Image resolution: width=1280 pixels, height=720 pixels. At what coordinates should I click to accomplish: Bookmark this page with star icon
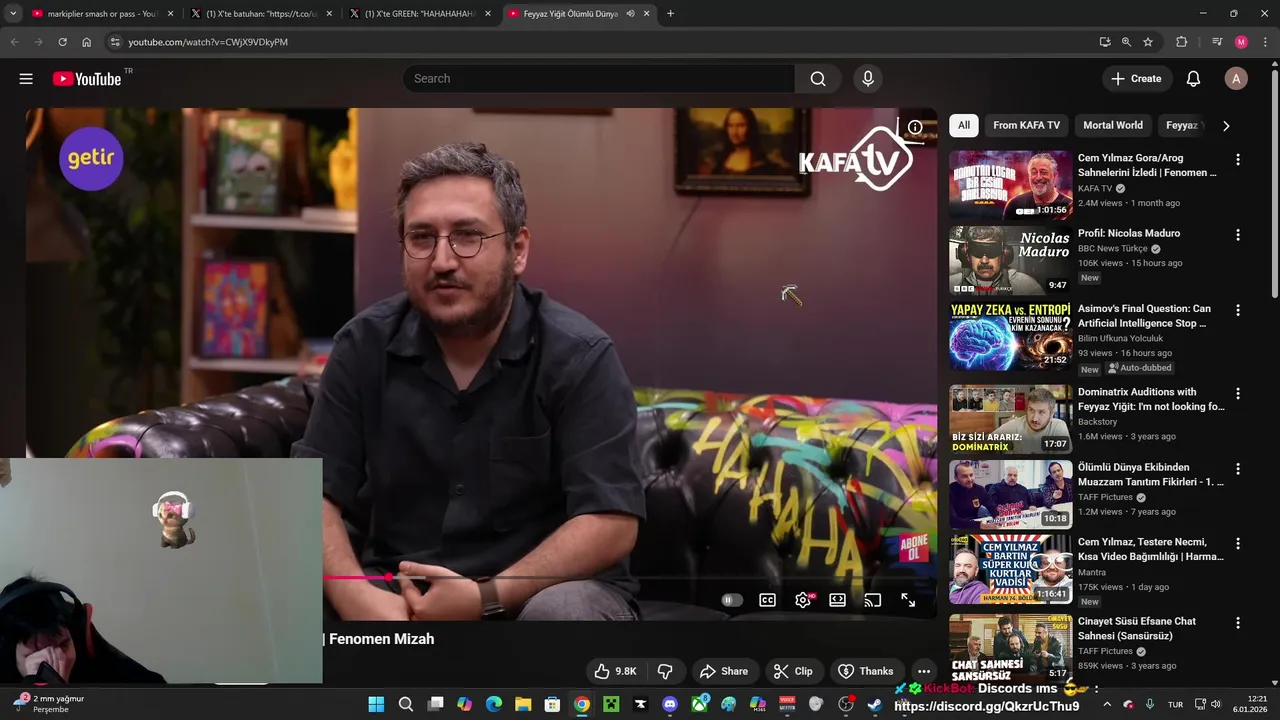point(1148,42)
